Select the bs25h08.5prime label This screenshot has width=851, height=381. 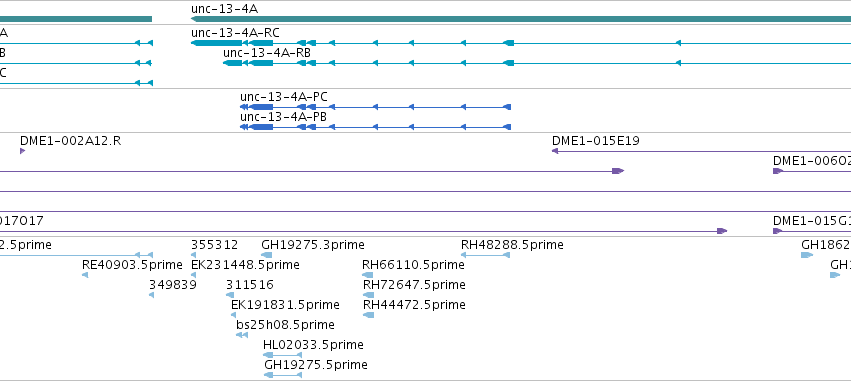click(x=285, y=325)
